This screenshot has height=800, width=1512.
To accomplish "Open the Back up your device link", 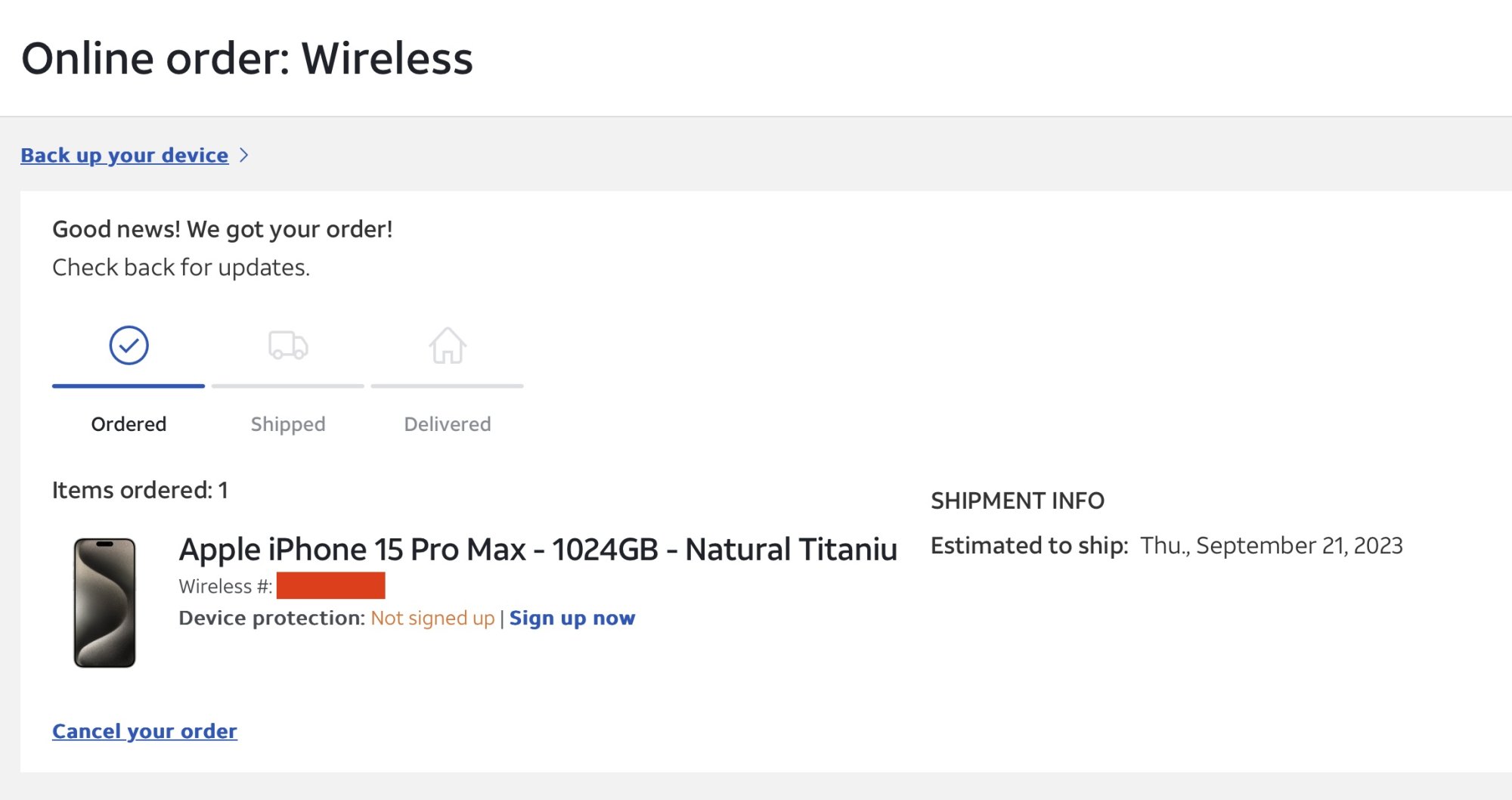I will point(124,155).
